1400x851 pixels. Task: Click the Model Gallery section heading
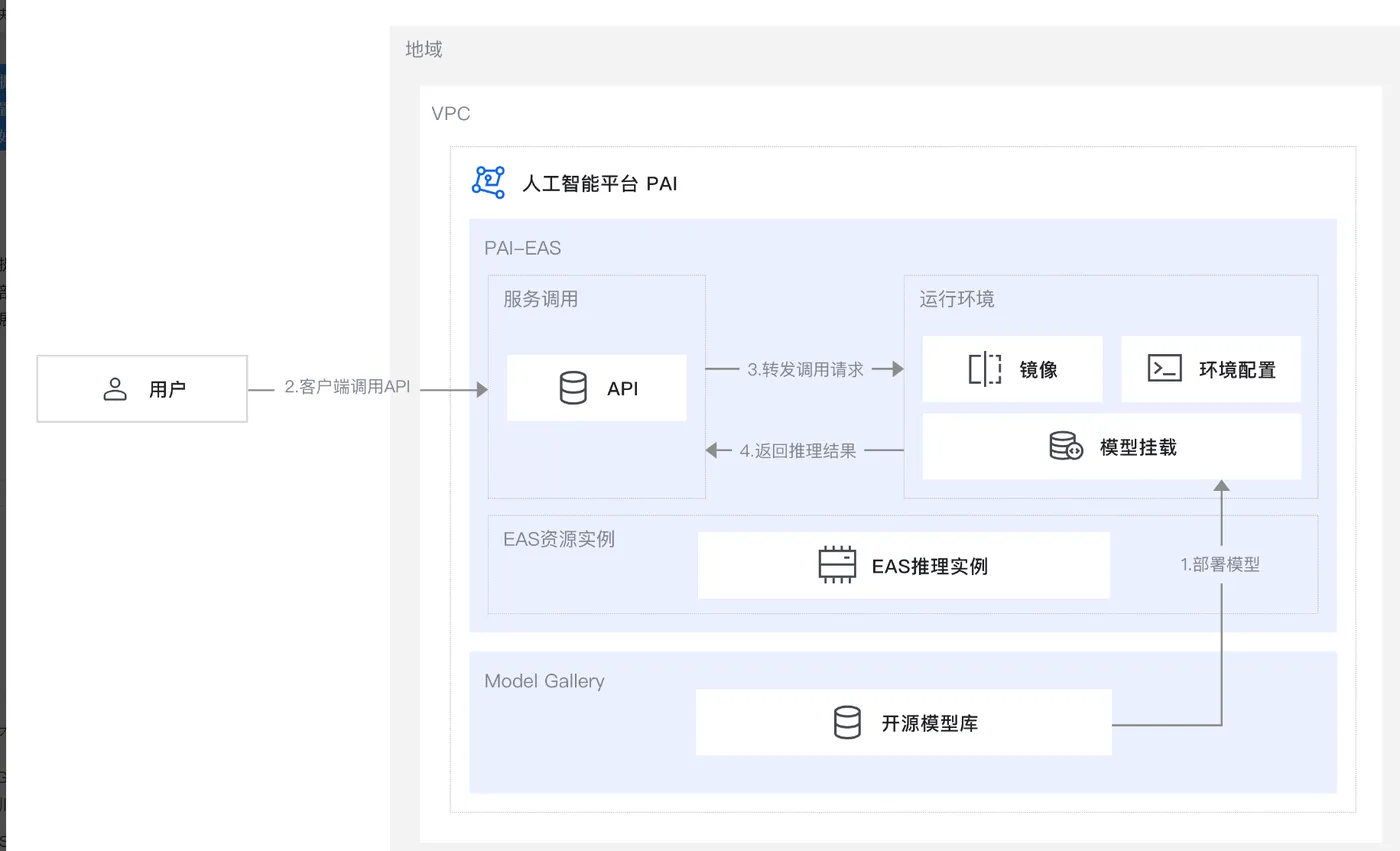(544, 681)
